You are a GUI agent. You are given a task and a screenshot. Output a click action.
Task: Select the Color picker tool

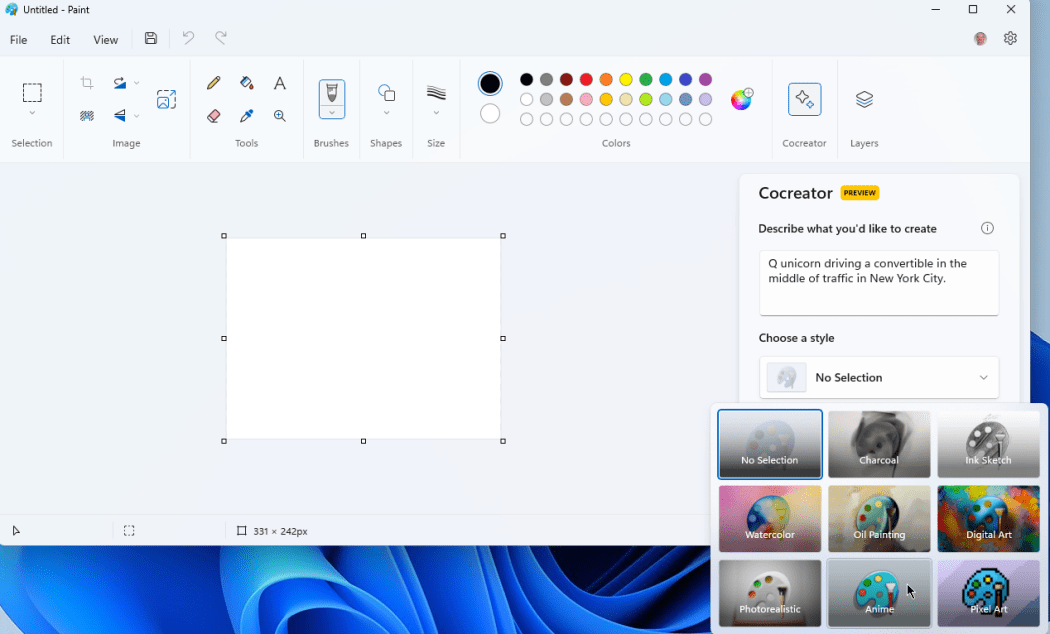pos(247,116)
